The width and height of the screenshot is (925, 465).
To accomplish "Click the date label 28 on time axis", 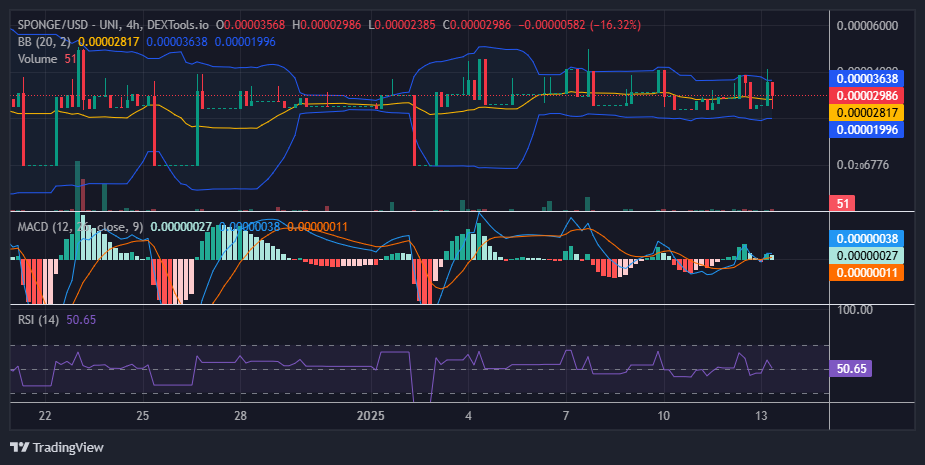I will pyautogui.click(x=240, y=415).
